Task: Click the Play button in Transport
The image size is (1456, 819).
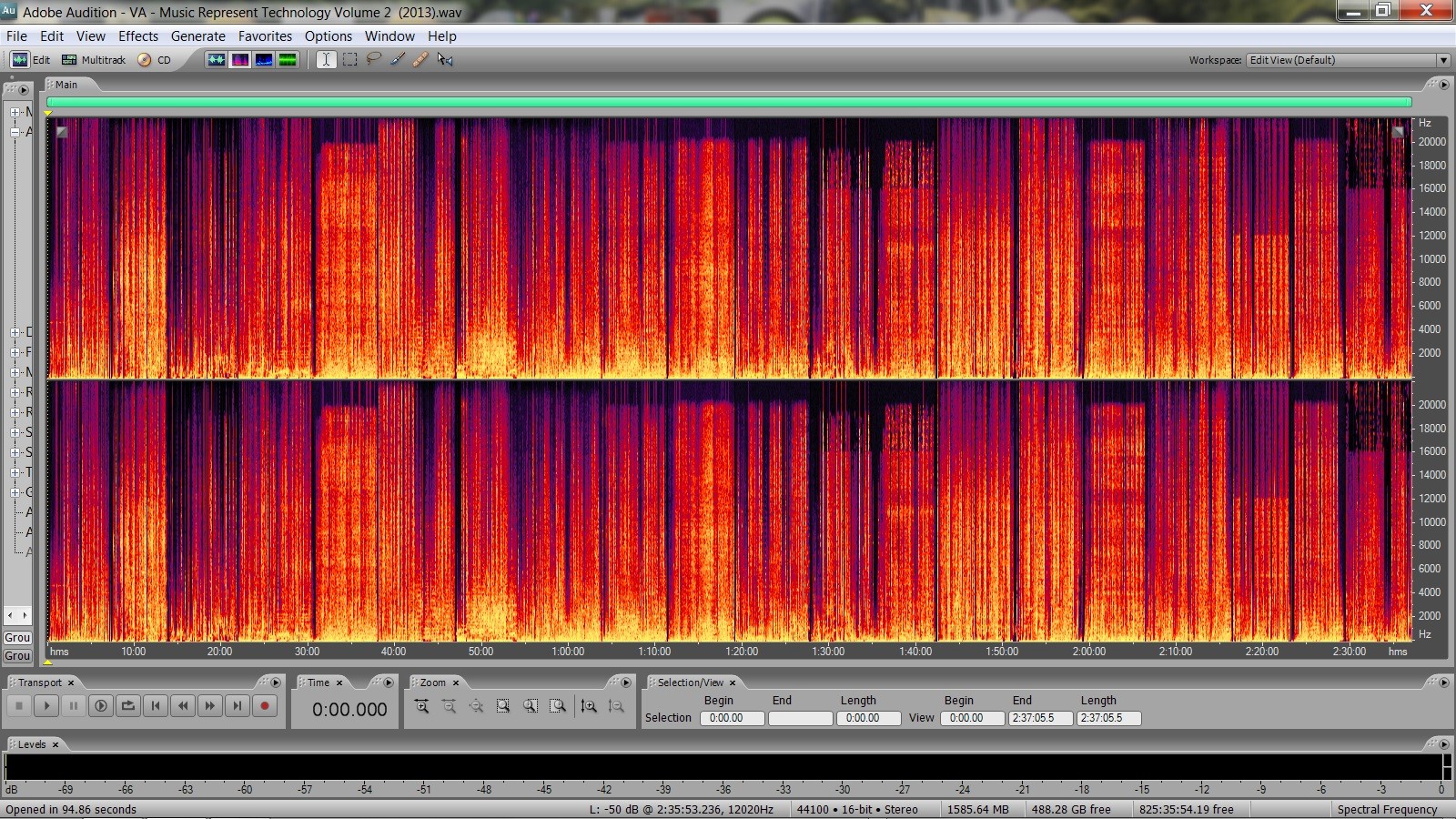Action: pos(46,705)
